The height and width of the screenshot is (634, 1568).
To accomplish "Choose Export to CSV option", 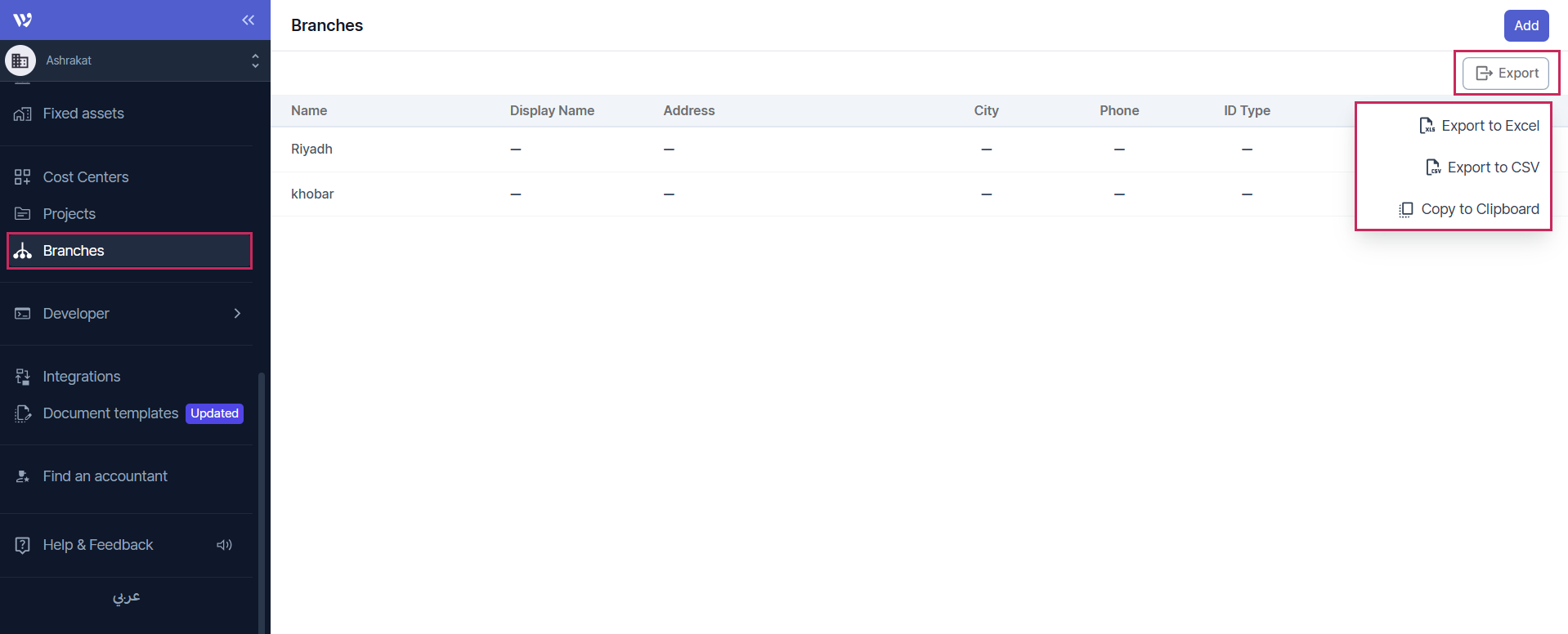I will pos(1483,167).
